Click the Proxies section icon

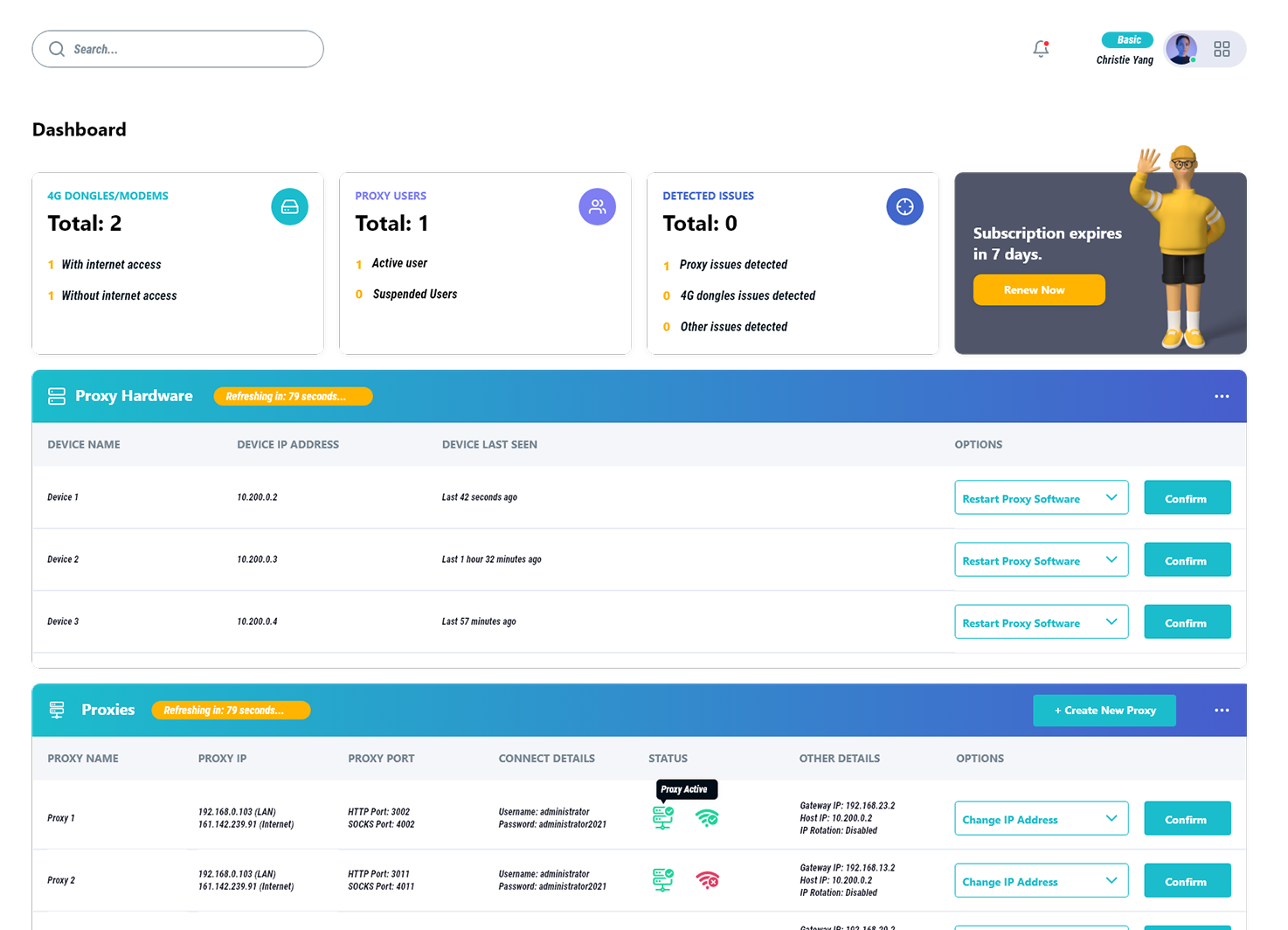coord(57,710)
